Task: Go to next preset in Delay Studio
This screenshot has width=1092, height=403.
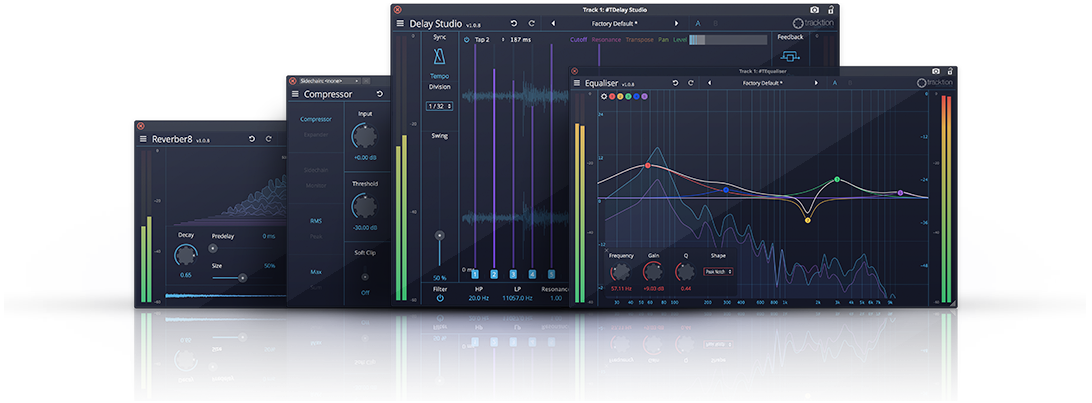Action: tap(676, 23)
